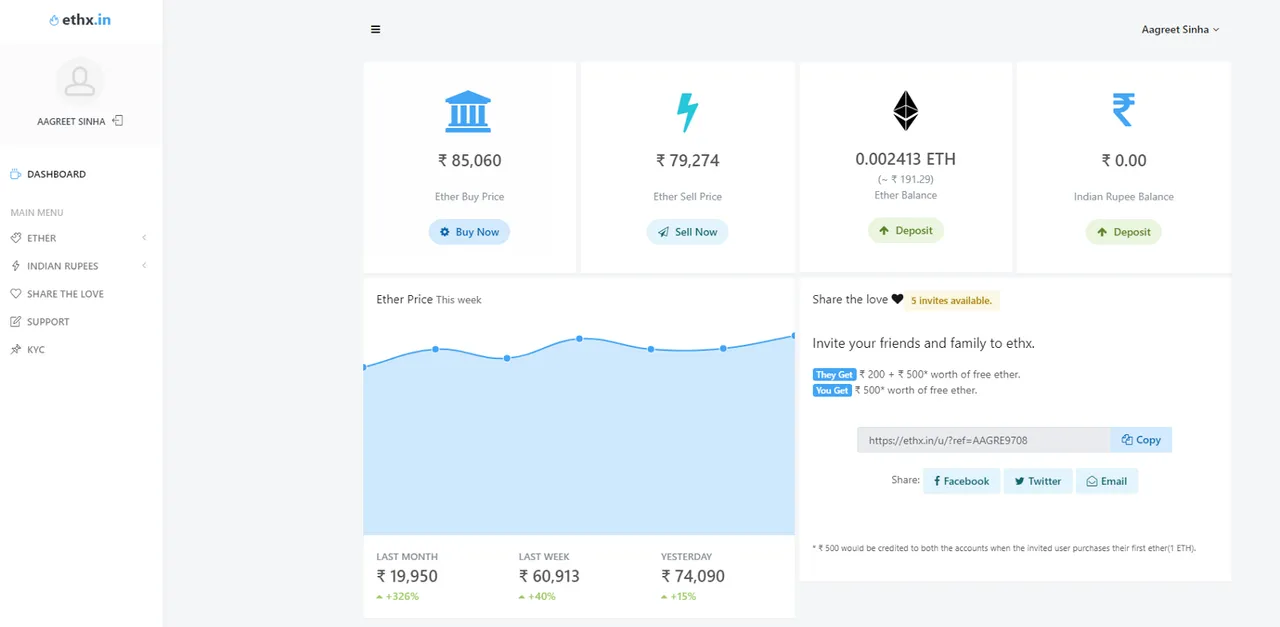The width and height of the screenshot is (1280, 627).
Task: Click the 0.002413 ETH balance
Action: pos(905,159)
